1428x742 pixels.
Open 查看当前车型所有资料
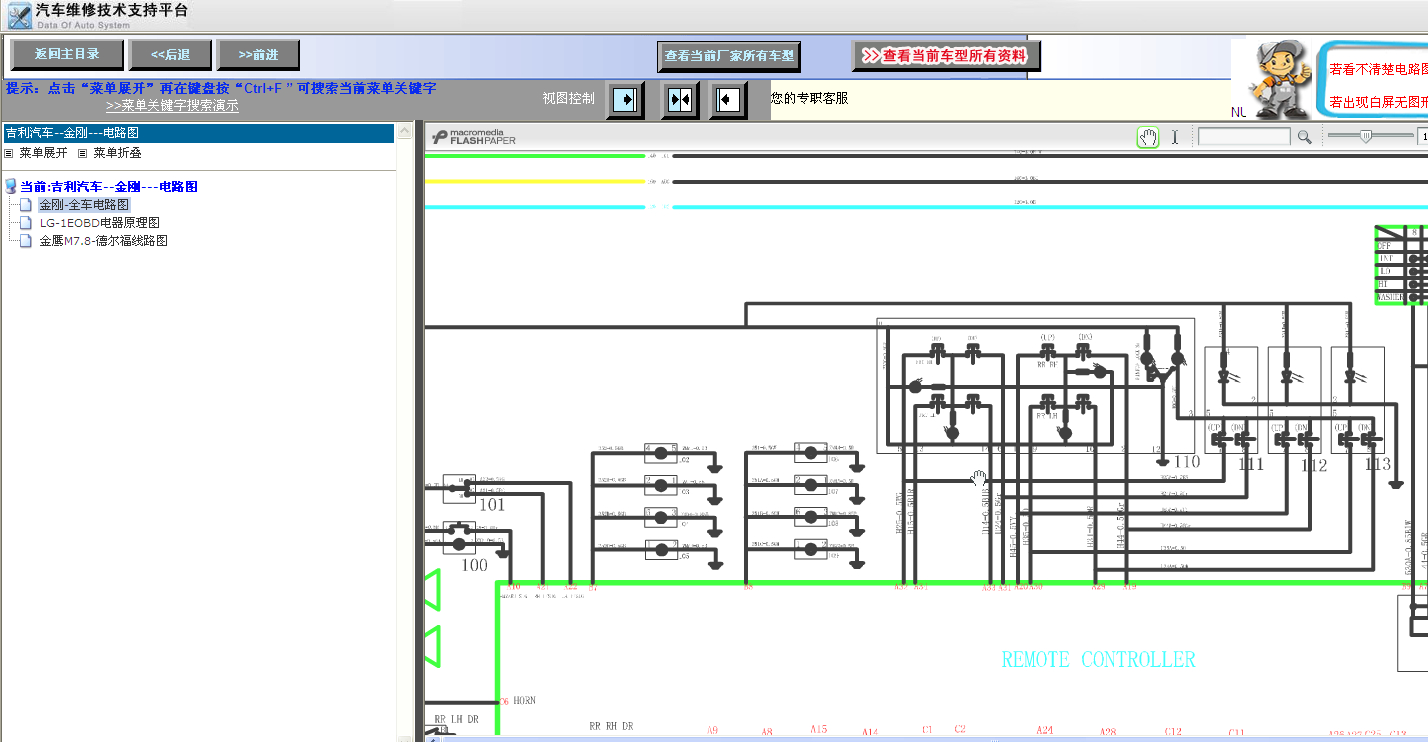(x=946, y=56)
